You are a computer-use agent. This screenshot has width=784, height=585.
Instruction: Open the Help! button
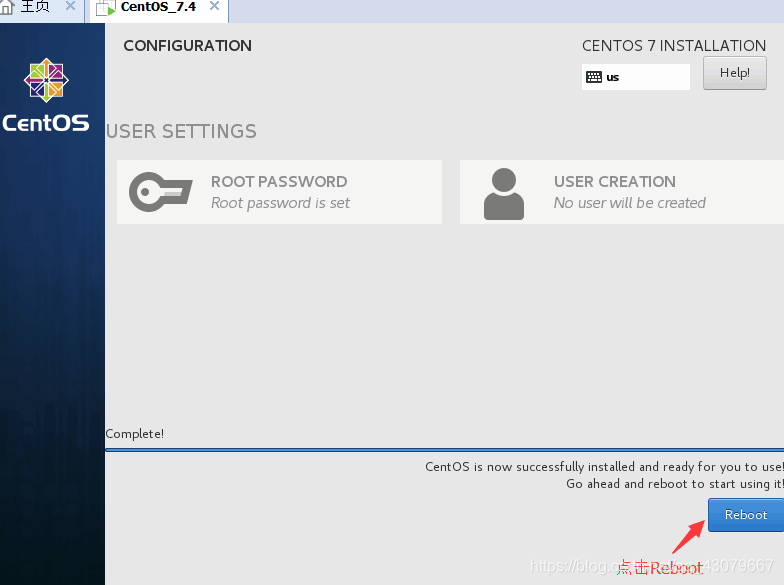734,73
